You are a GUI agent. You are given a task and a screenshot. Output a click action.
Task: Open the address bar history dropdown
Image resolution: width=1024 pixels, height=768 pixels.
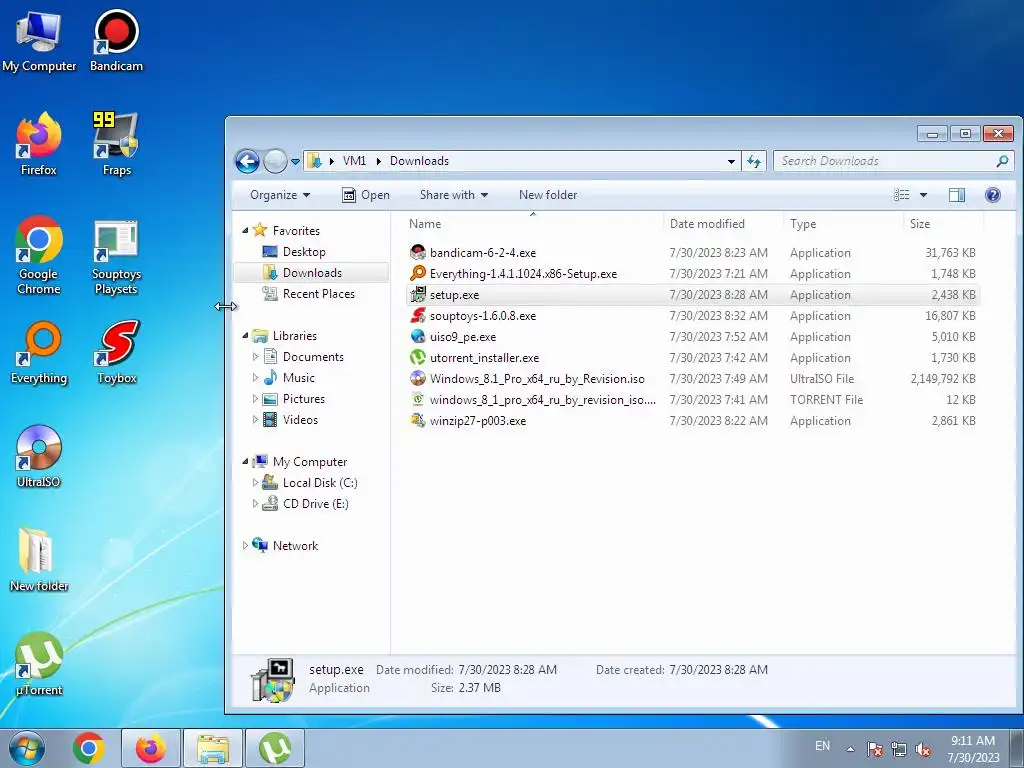(x=731, y=161)
